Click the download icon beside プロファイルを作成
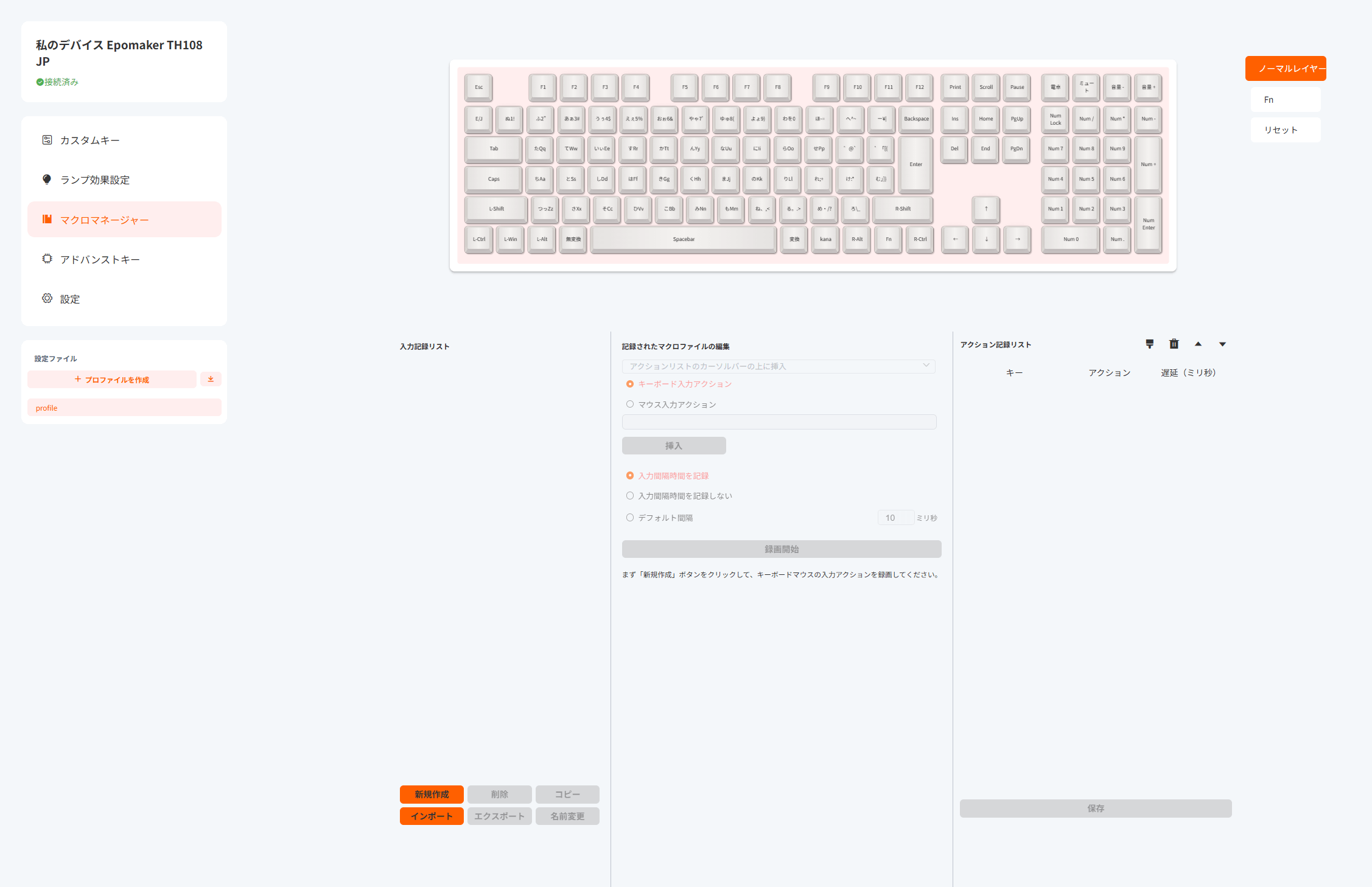 click(211, 379)
